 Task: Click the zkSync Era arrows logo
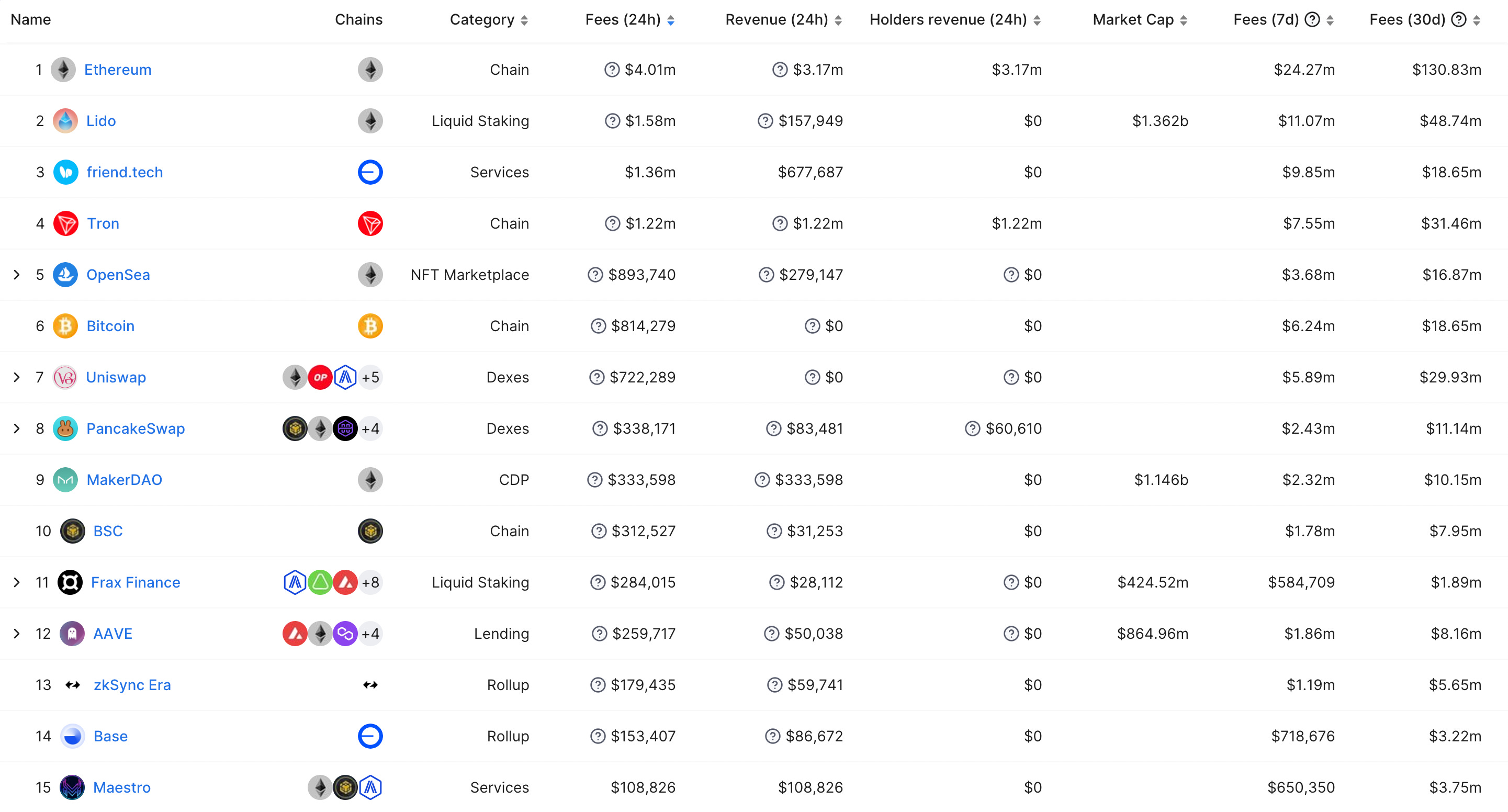(73, 685)
